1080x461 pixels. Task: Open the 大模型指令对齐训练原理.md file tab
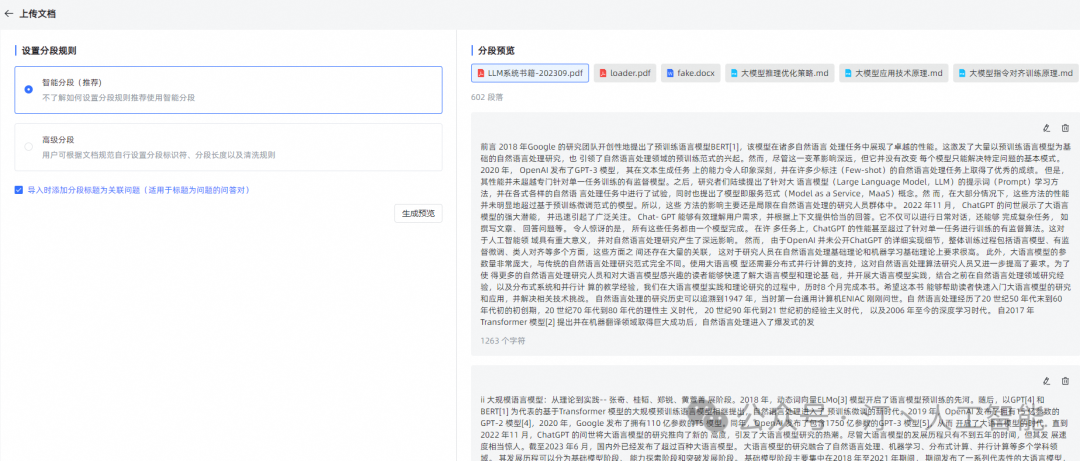[1015, 73]
